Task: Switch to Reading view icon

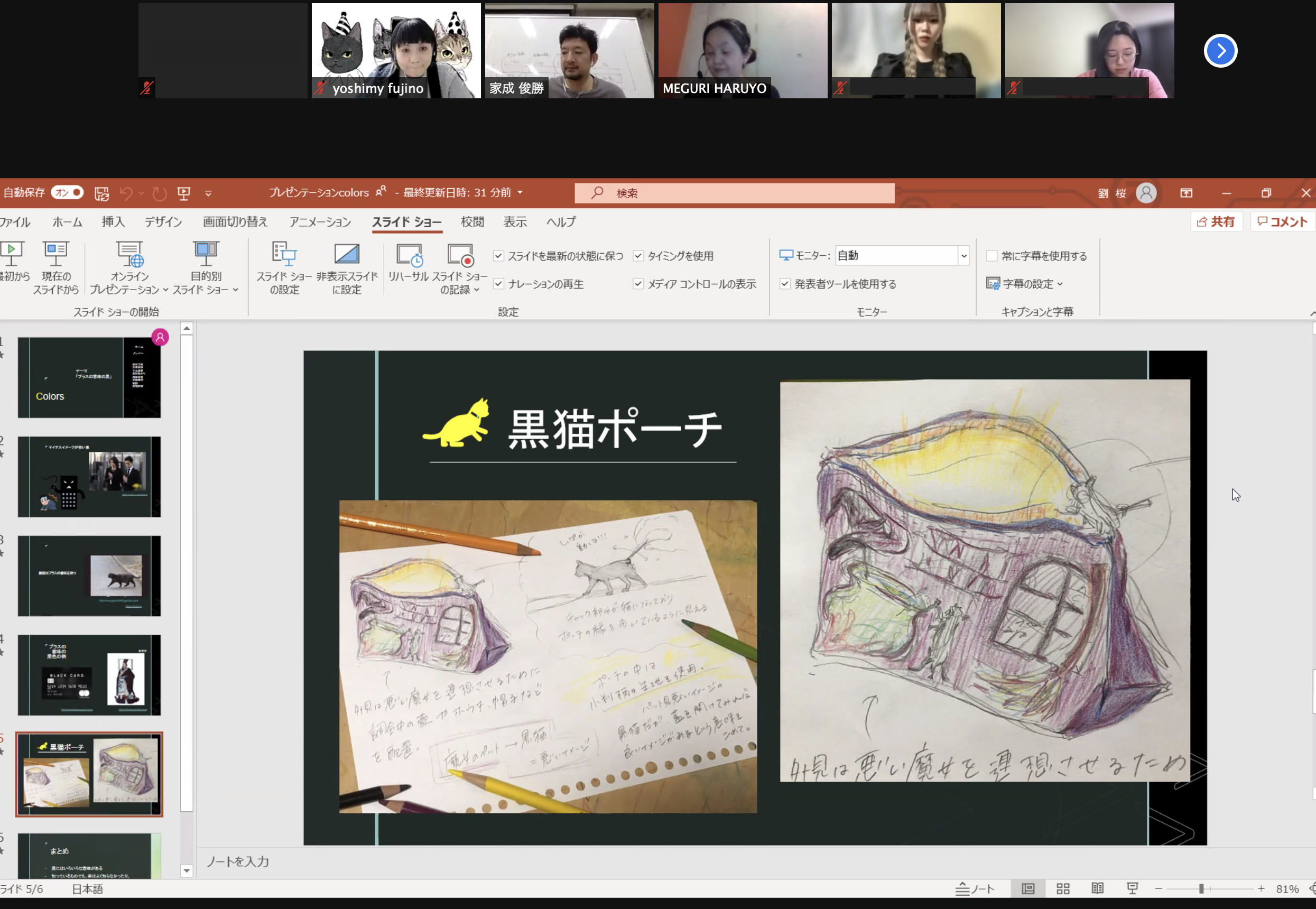Action: [1097, 889]
